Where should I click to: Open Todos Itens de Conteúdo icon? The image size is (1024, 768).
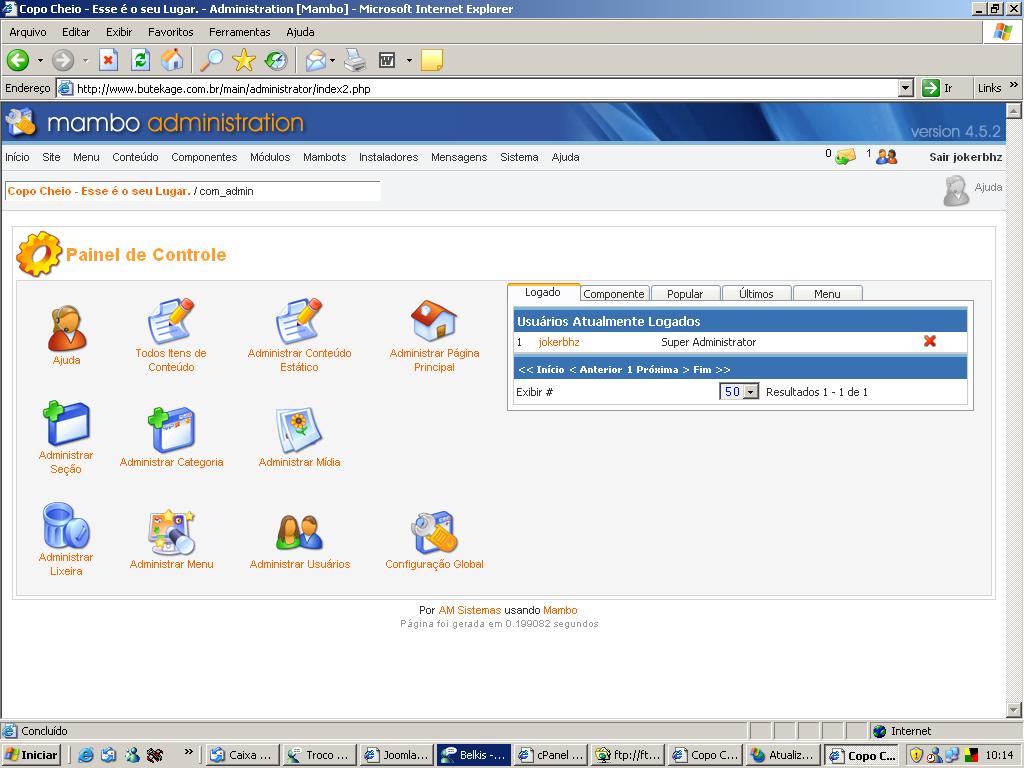click(x=170, y=321)
